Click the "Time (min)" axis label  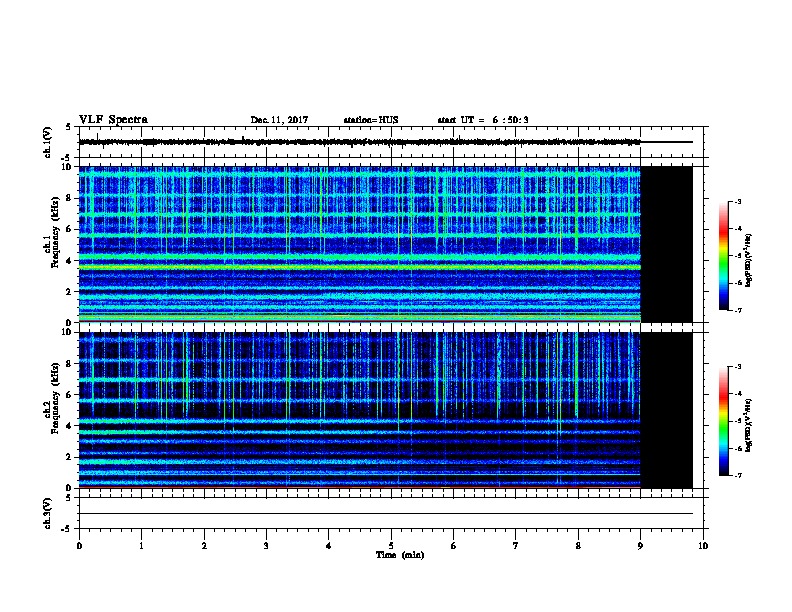(400, 555)
